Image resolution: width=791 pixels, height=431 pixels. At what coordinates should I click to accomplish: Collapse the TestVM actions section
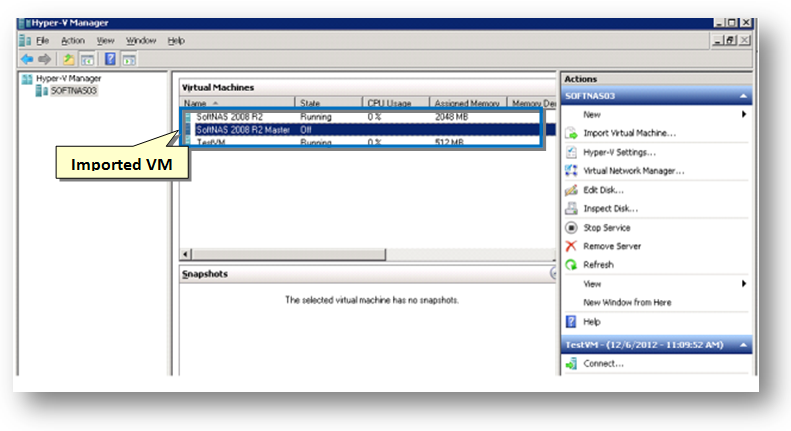(x=743, y=345)
